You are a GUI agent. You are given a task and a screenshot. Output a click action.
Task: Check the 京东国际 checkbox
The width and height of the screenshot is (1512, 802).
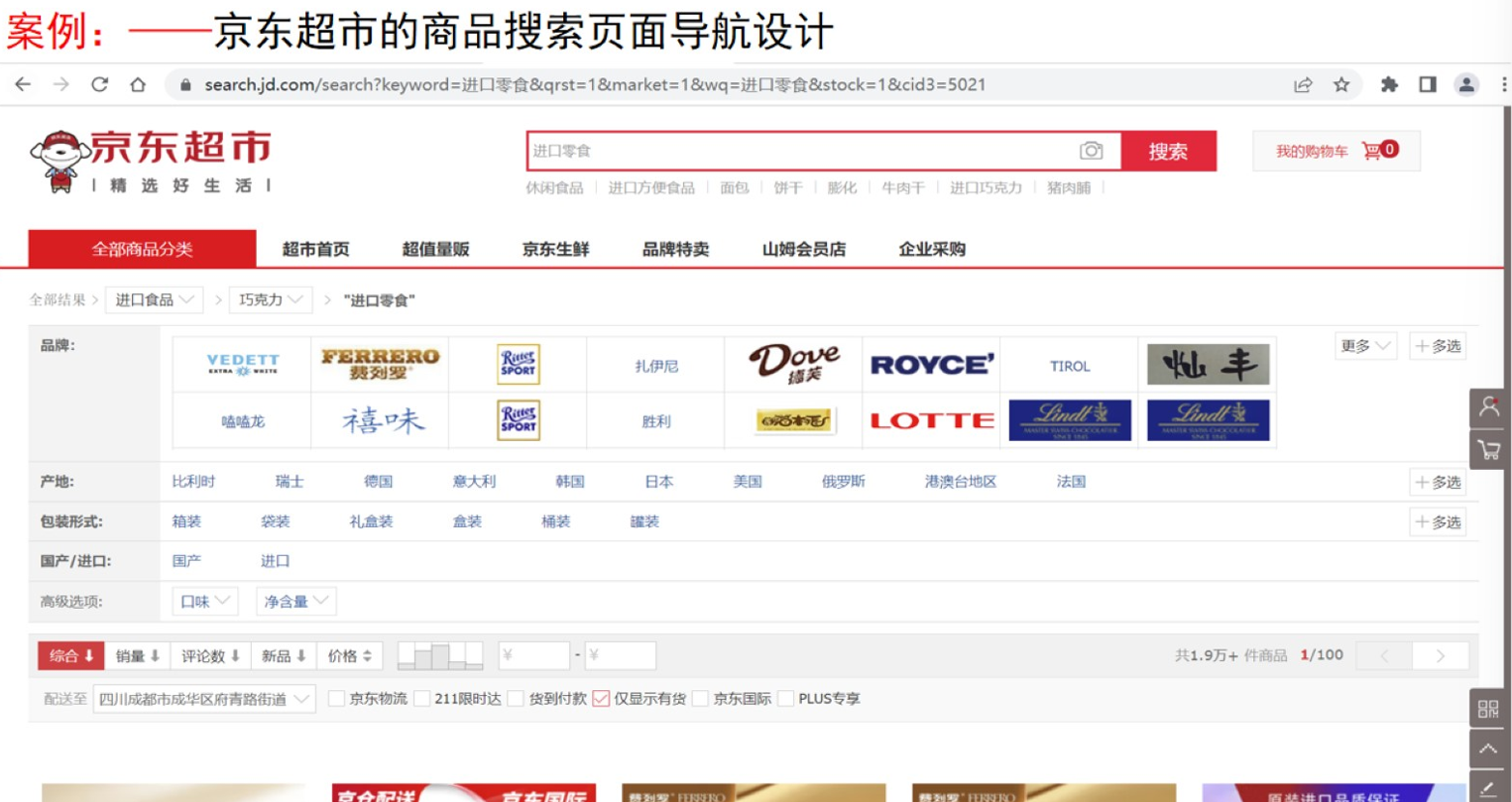[x=700, y=699]
